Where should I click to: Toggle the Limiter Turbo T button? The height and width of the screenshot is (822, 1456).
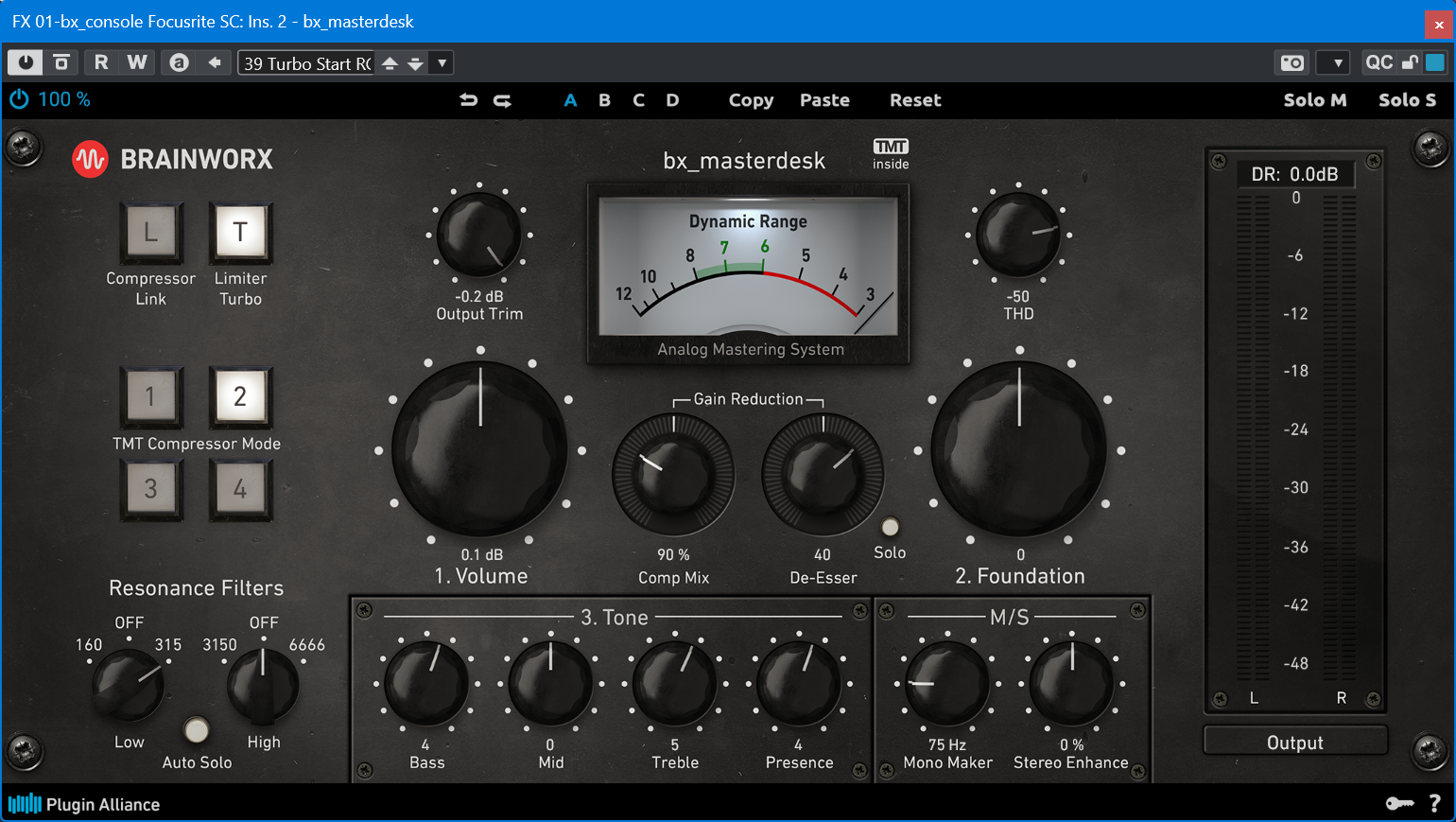coord(240,233)
